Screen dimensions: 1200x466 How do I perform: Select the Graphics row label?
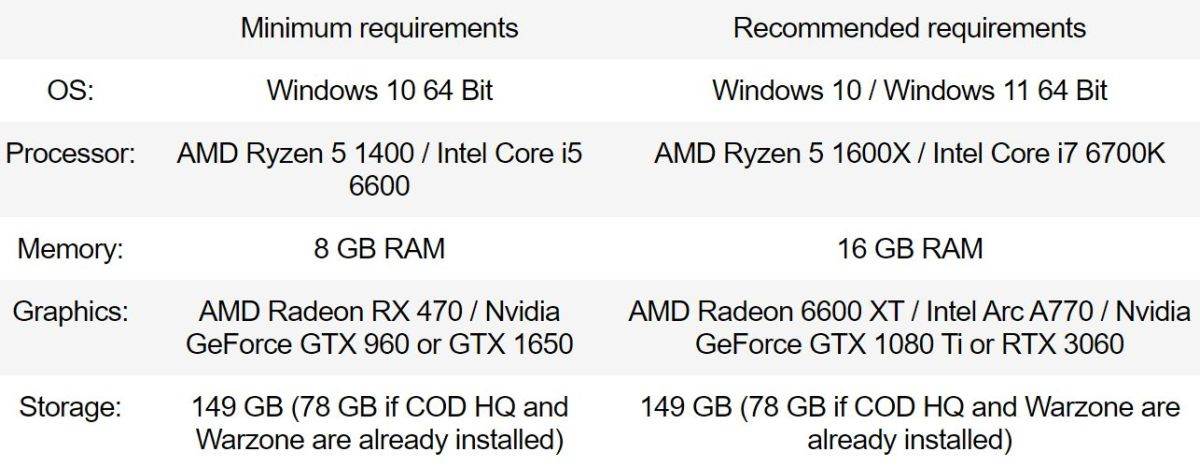[69, 310]
